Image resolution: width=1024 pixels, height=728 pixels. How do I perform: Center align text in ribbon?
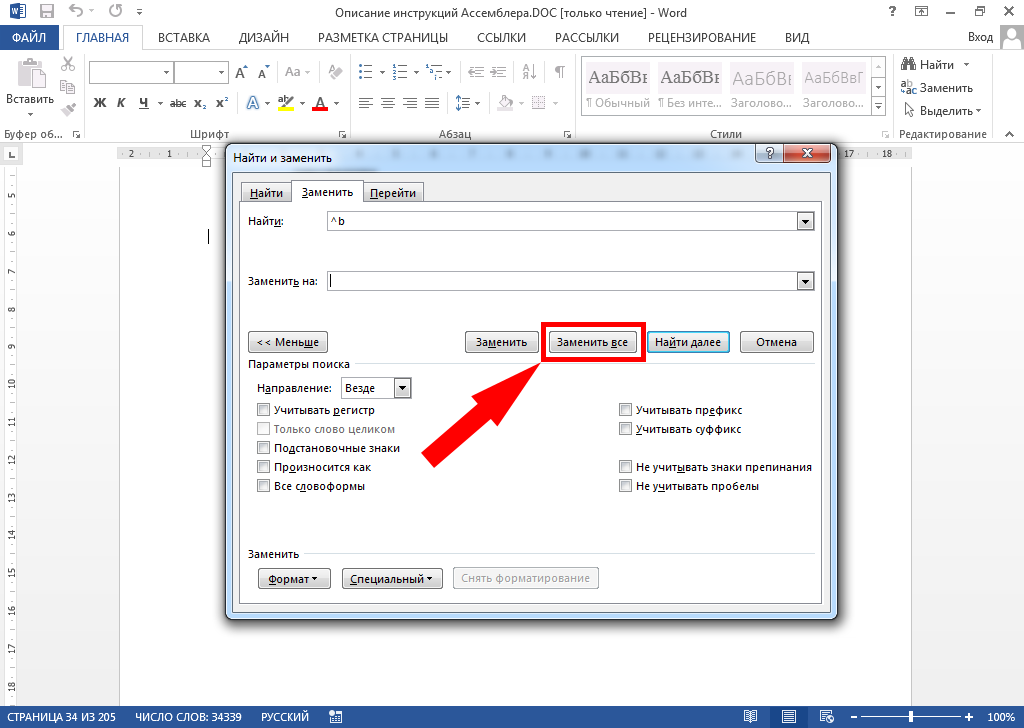(388, 103)
